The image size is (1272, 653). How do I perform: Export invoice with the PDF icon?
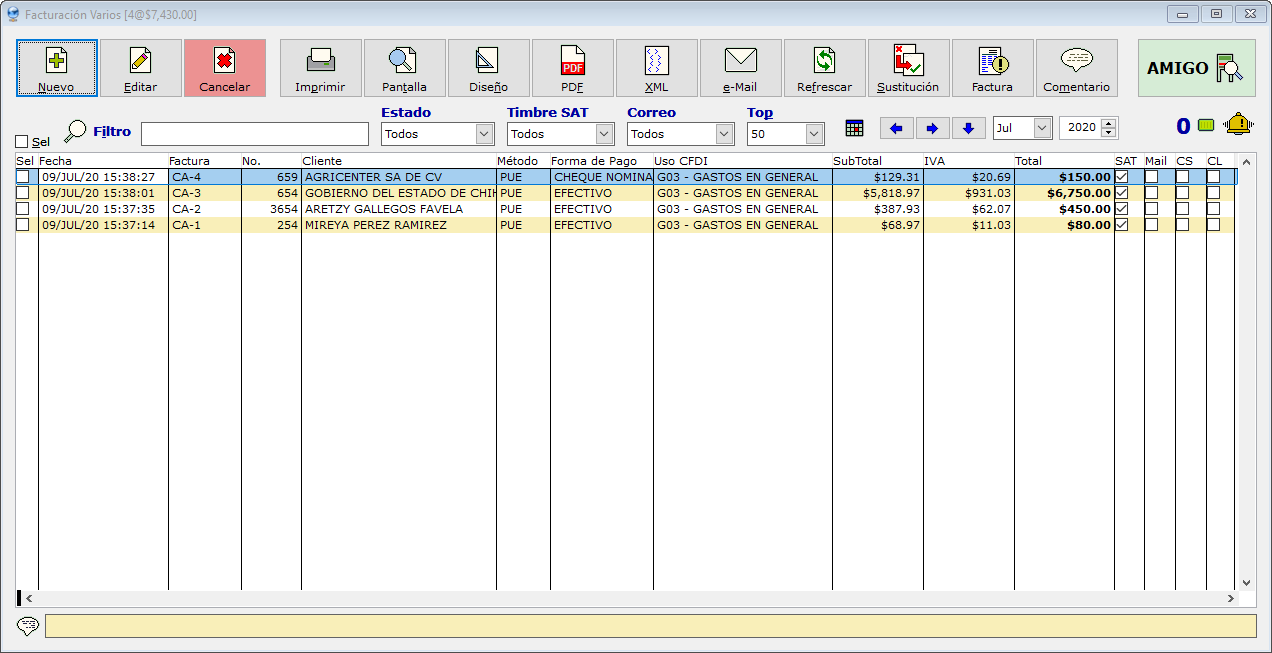coord(572,68)
